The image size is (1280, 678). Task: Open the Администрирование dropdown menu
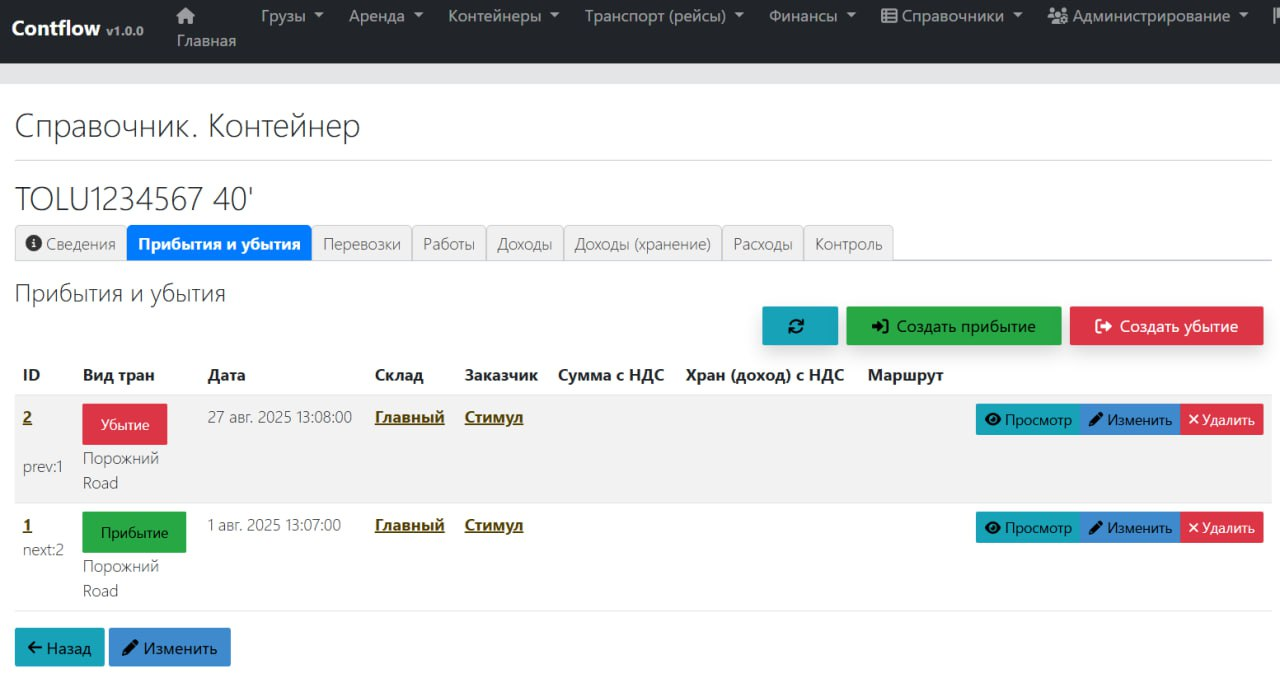(x=1148, y=16)
